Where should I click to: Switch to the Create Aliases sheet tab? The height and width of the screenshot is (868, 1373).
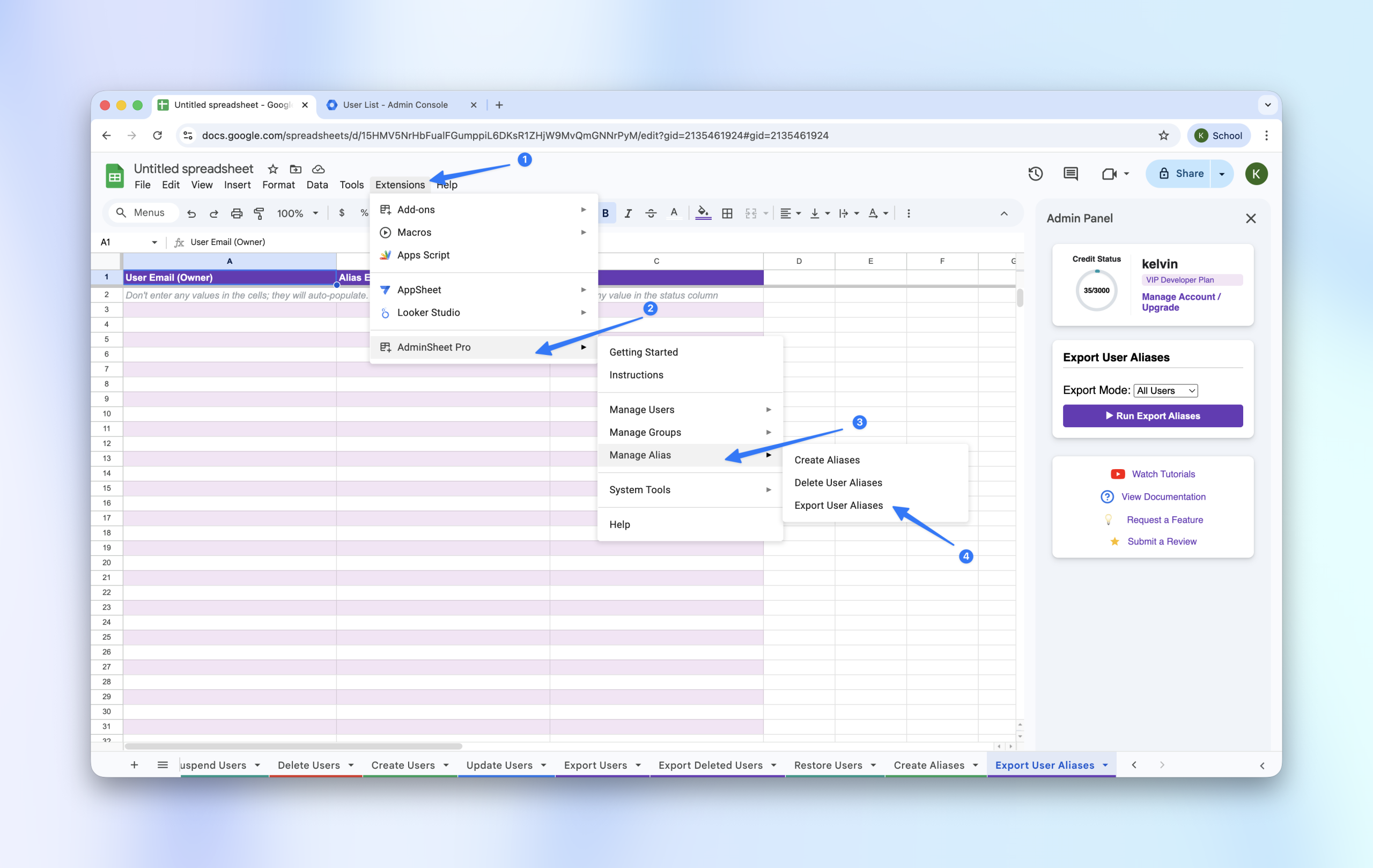click(928, 765)
